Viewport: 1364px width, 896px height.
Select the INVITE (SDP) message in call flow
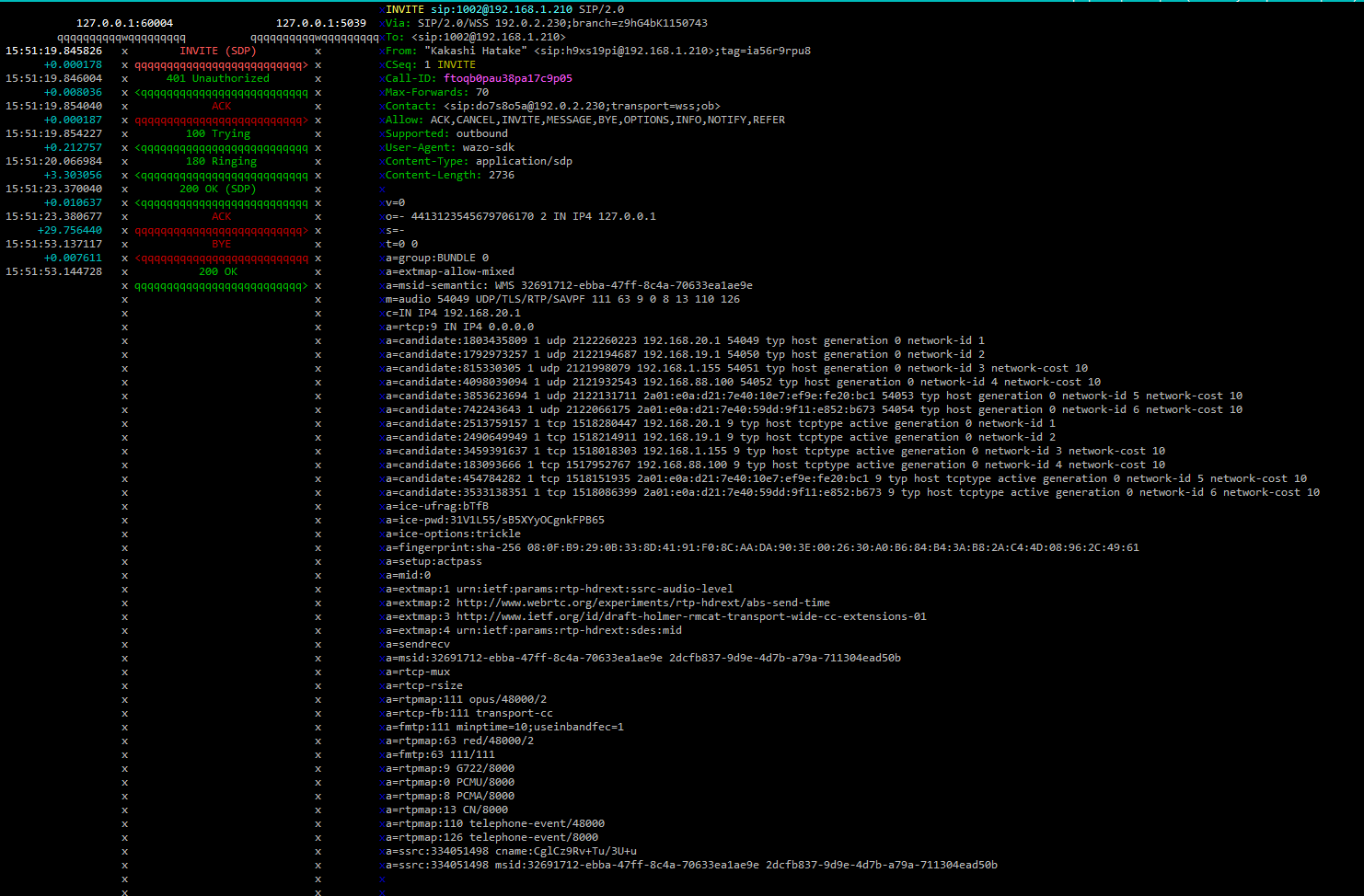218,52
